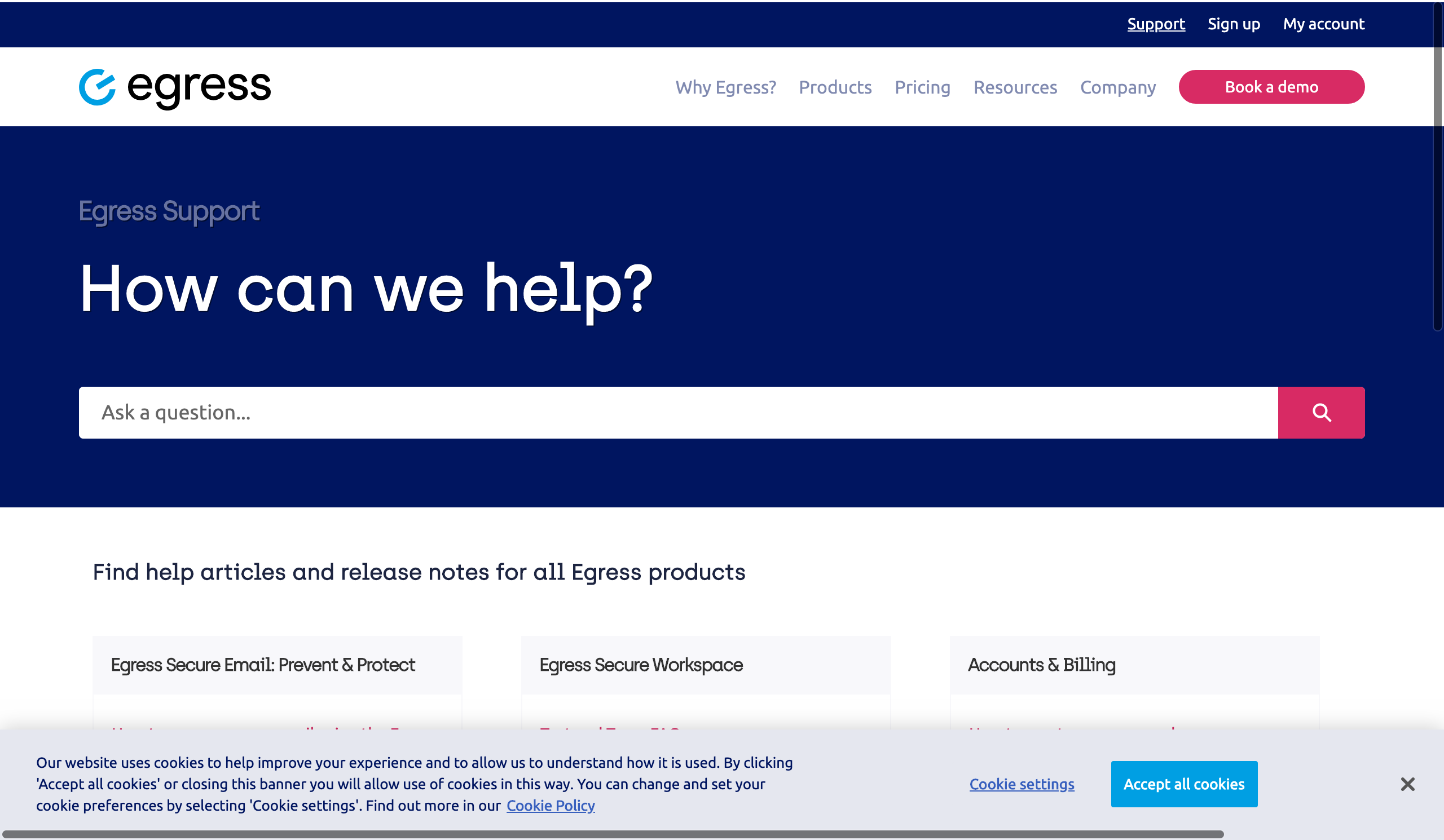Image resolution: width=1444 pixels, height=840 pixels.
Task: Click the vertical page scrollbar
Action: pyautogui.click(x=1438, y=166)
